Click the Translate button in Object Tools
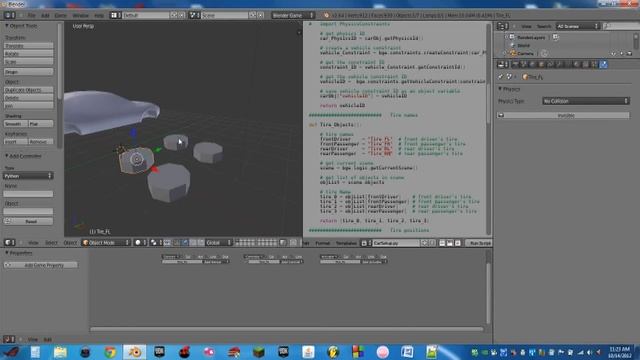 (29, 46)
